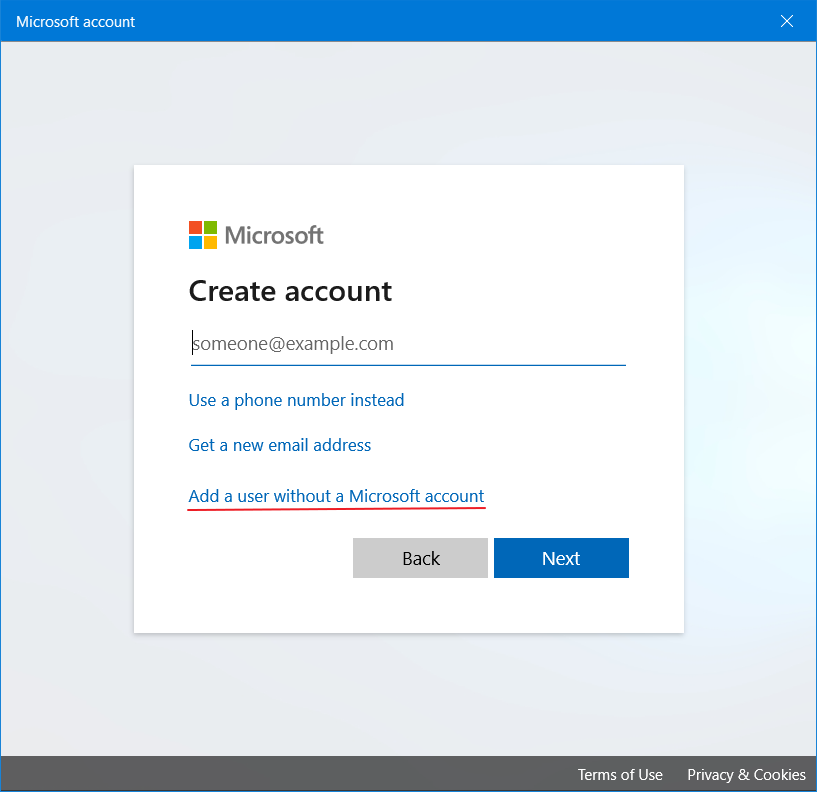
Task: Choose Use a phone number instead
Action: (296, 400)
